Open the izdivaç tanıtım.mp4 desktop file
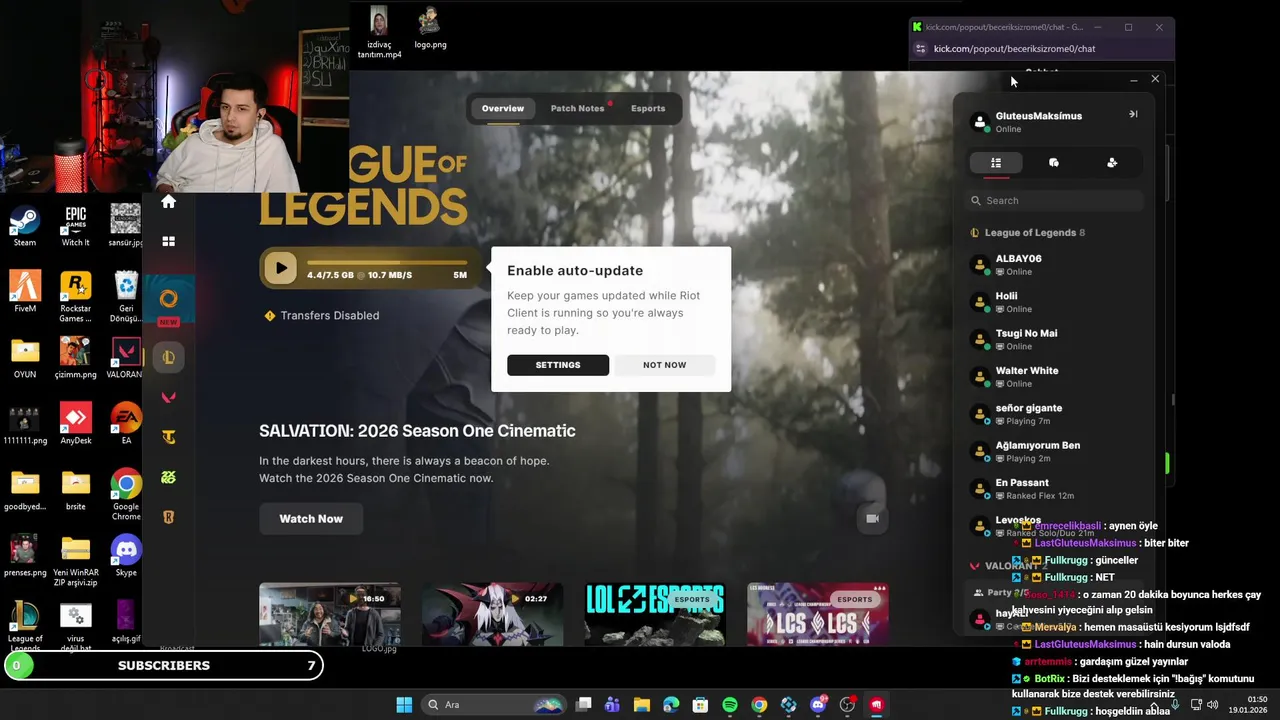The width and height of the screenshot is (1280, 720). [x=379, y=33]
